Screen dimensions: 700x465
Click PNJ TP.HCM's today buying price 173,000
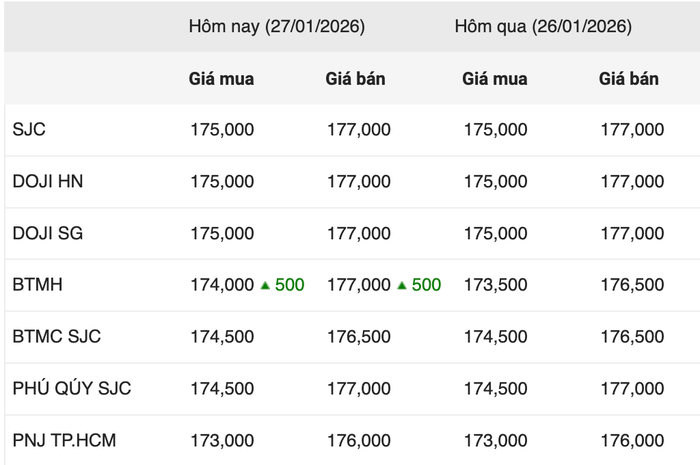pyautogui.click(x=222, y=440)
